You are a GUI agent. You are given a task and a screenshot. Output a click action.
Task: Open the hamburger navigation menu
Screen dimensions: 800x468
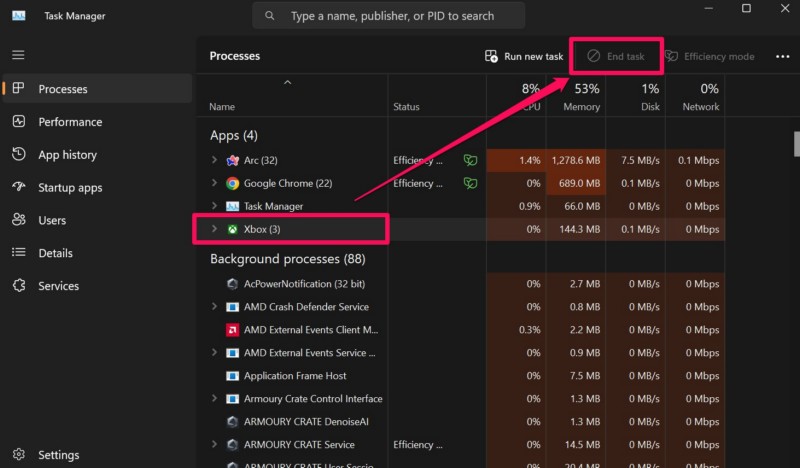(18, 55)
